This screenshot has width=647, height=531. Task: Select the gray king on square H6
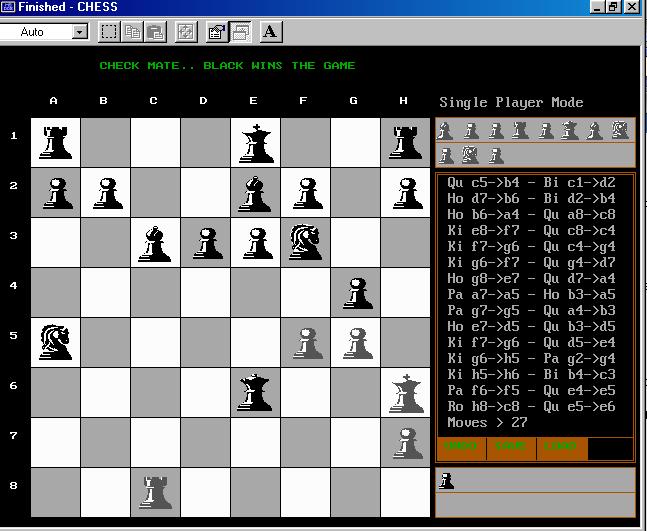(406, 394)
